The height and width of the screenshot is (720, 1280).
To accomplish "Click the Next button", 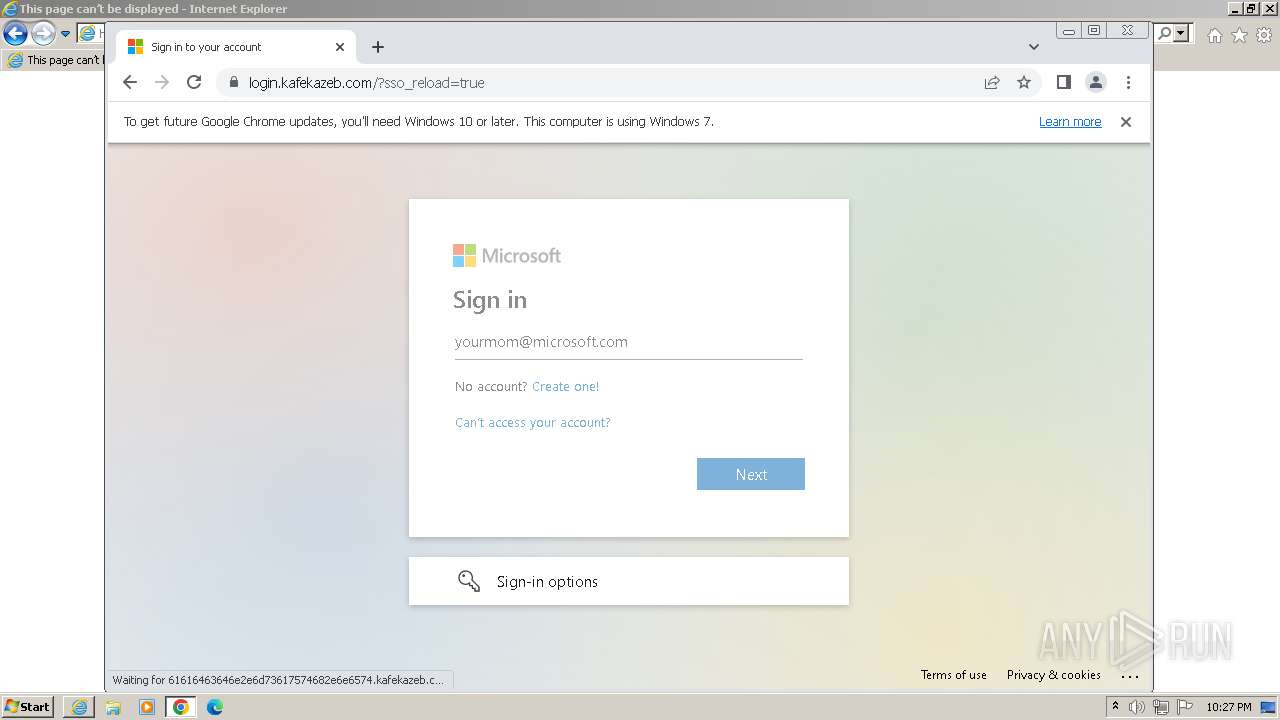I will 751,474.
